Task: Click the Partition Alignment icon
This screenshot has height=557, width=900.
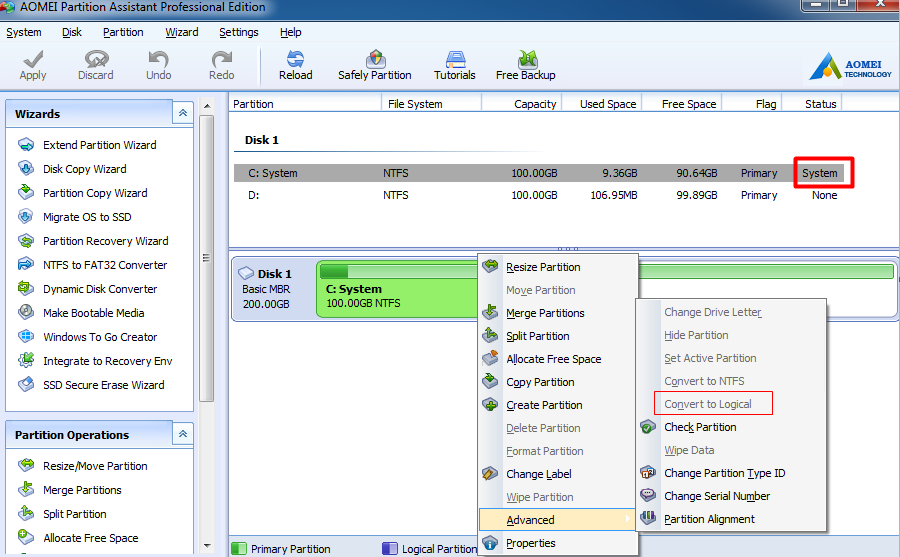Action: (x=648, y=518)
